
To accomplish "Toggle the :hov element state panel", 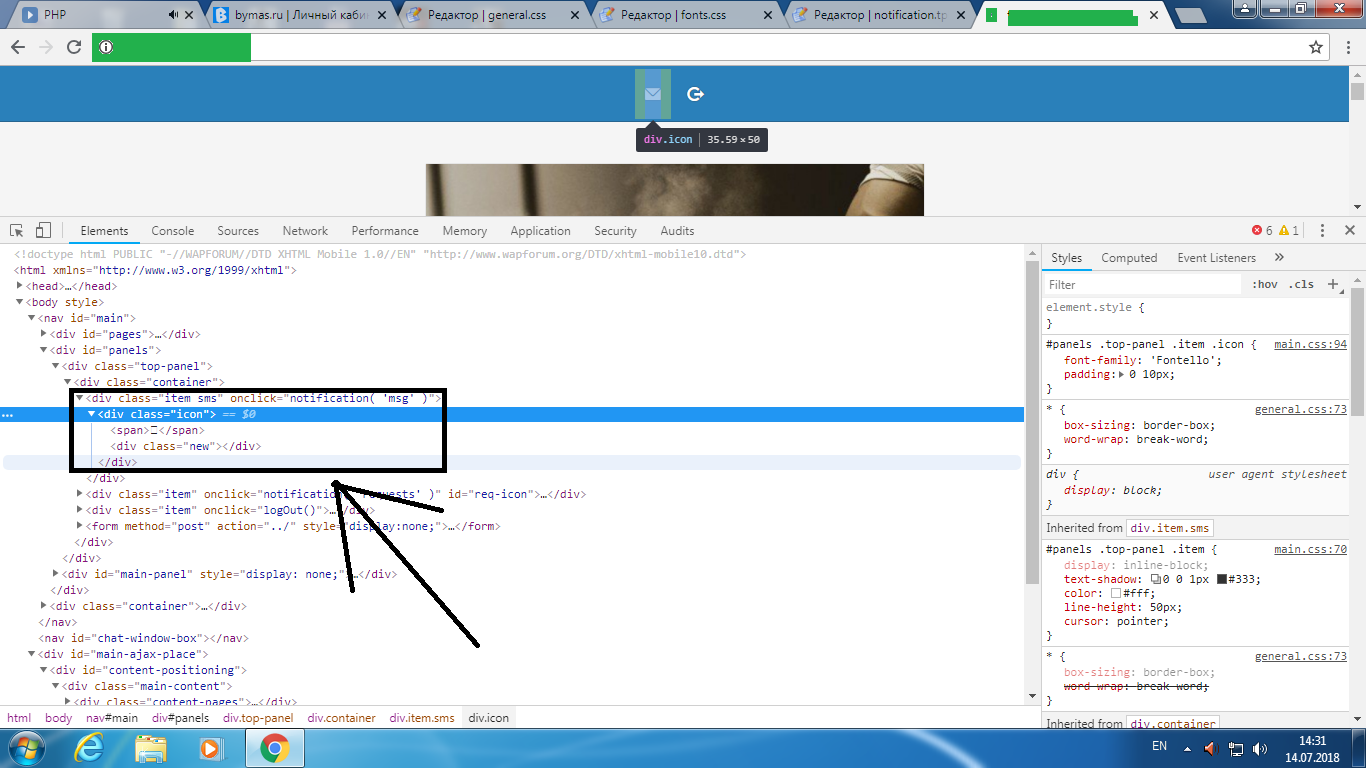I will (x=1265, y=285).
